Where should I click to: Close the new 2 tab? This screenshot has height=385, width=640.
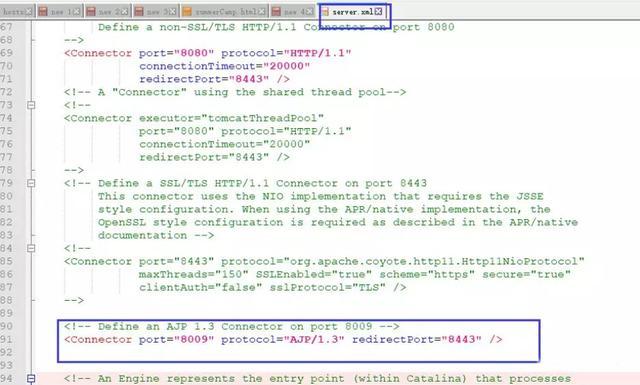[x=125, y=12]
